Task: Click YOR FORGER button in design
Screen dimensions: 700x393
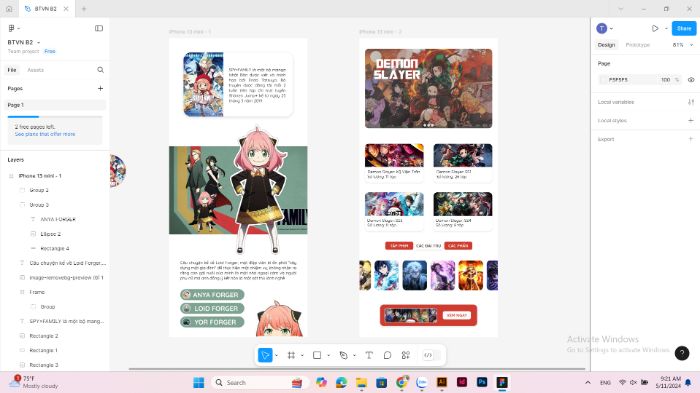Action: (x=212, y=322)
